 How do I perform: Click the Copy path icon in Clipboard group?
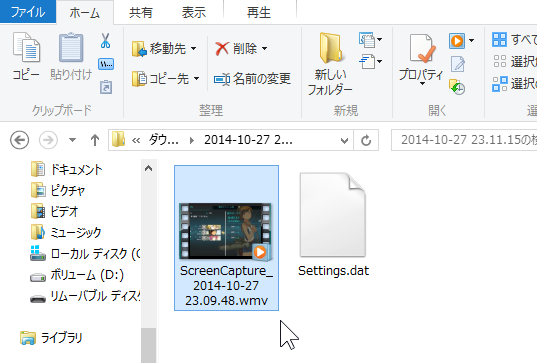coord(106,64)
